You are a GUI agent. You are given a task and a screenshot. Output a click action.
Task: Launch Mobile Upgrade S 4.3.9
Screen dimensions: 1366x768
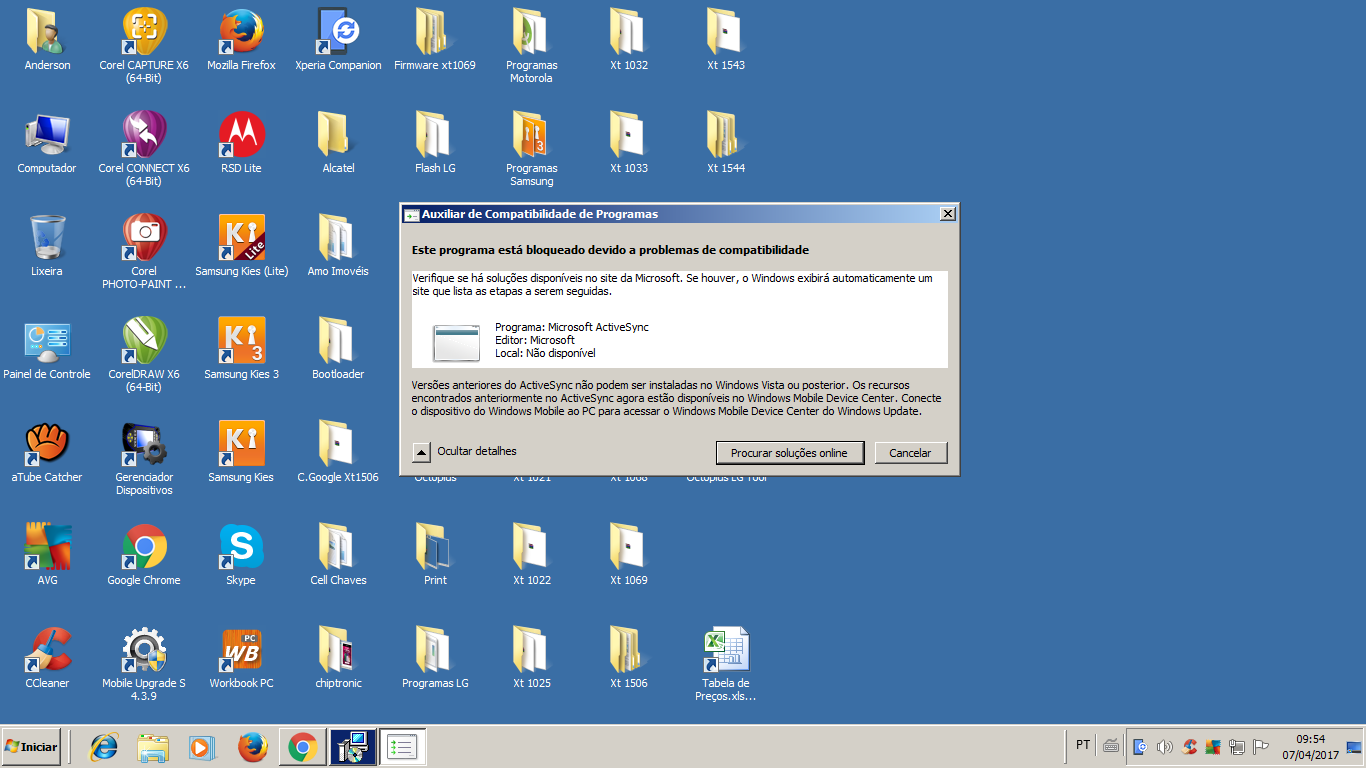[144, 664]
